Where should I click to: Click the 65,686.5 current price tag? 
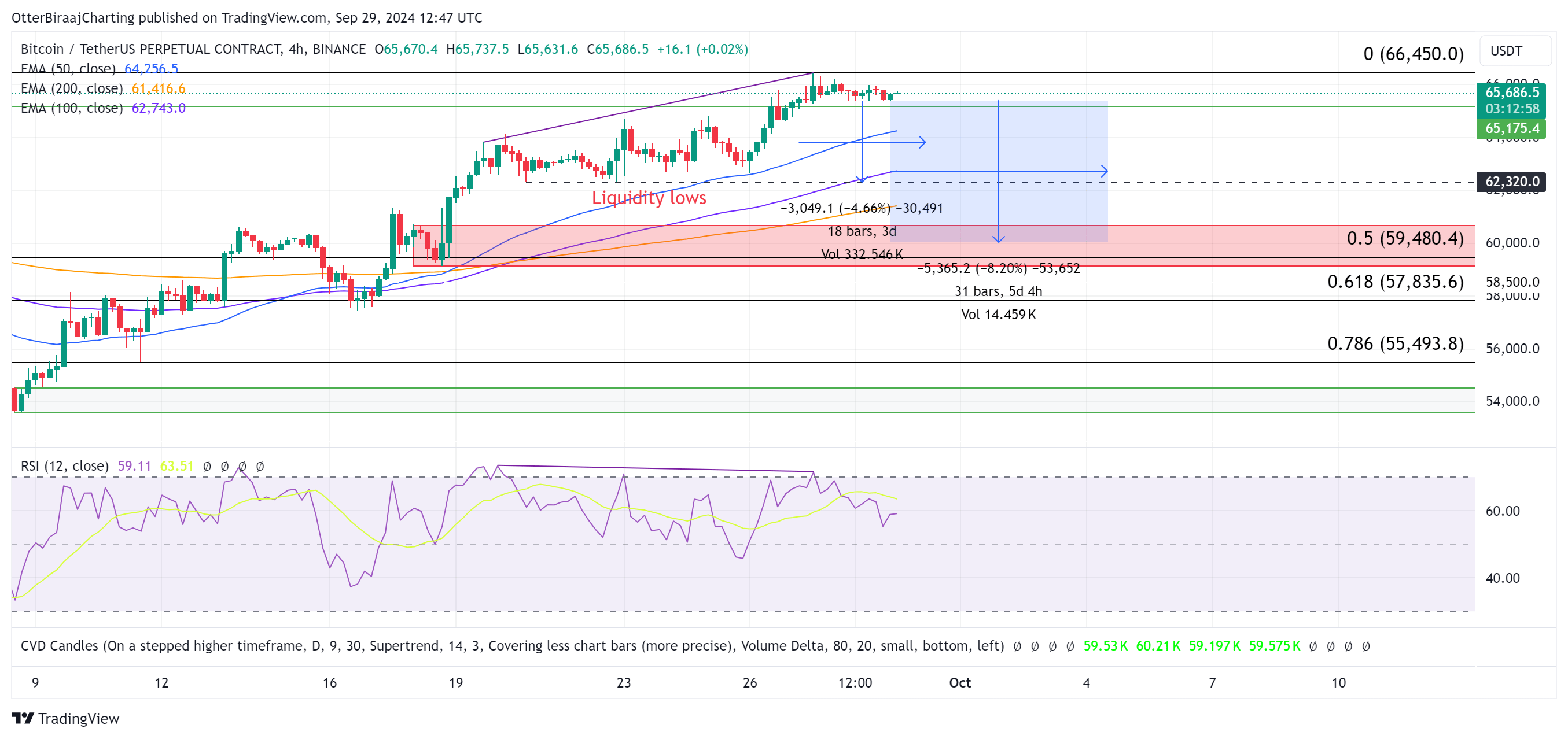(x=1511, y=93)
